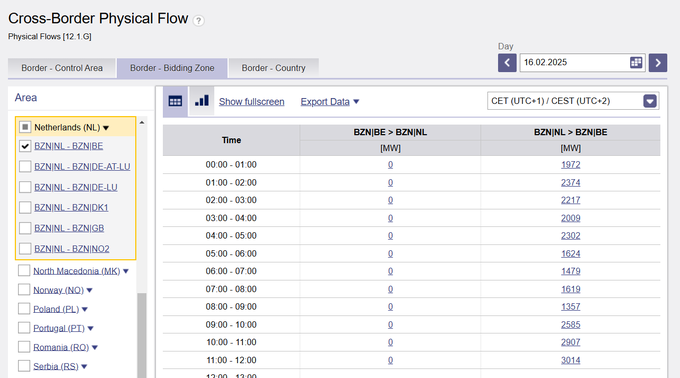
Task: Check the Romania (RO) checkbox
Action: [24, 347]
